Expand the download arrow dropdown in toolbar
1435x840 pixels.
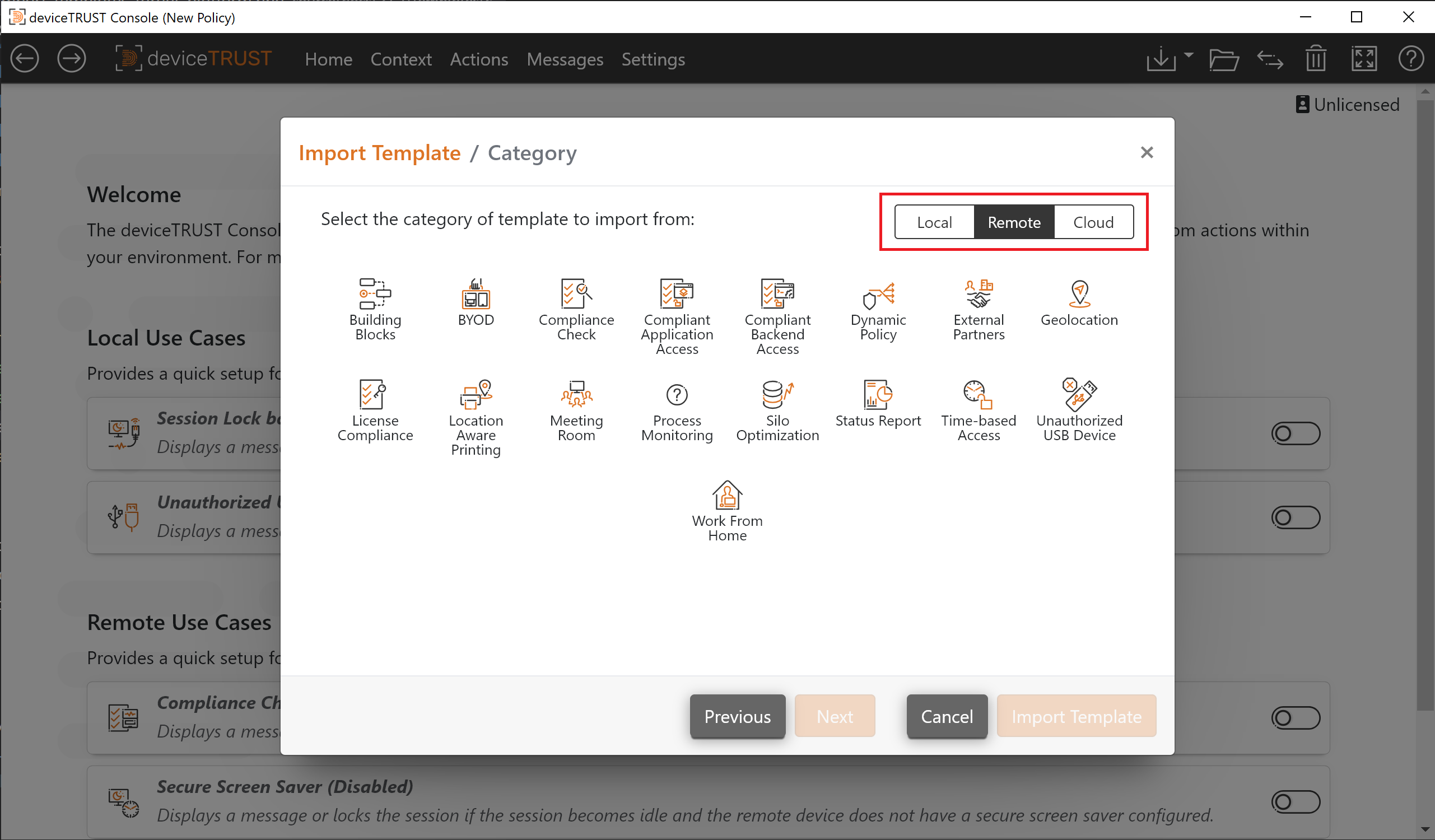[x=1189, y=55]
